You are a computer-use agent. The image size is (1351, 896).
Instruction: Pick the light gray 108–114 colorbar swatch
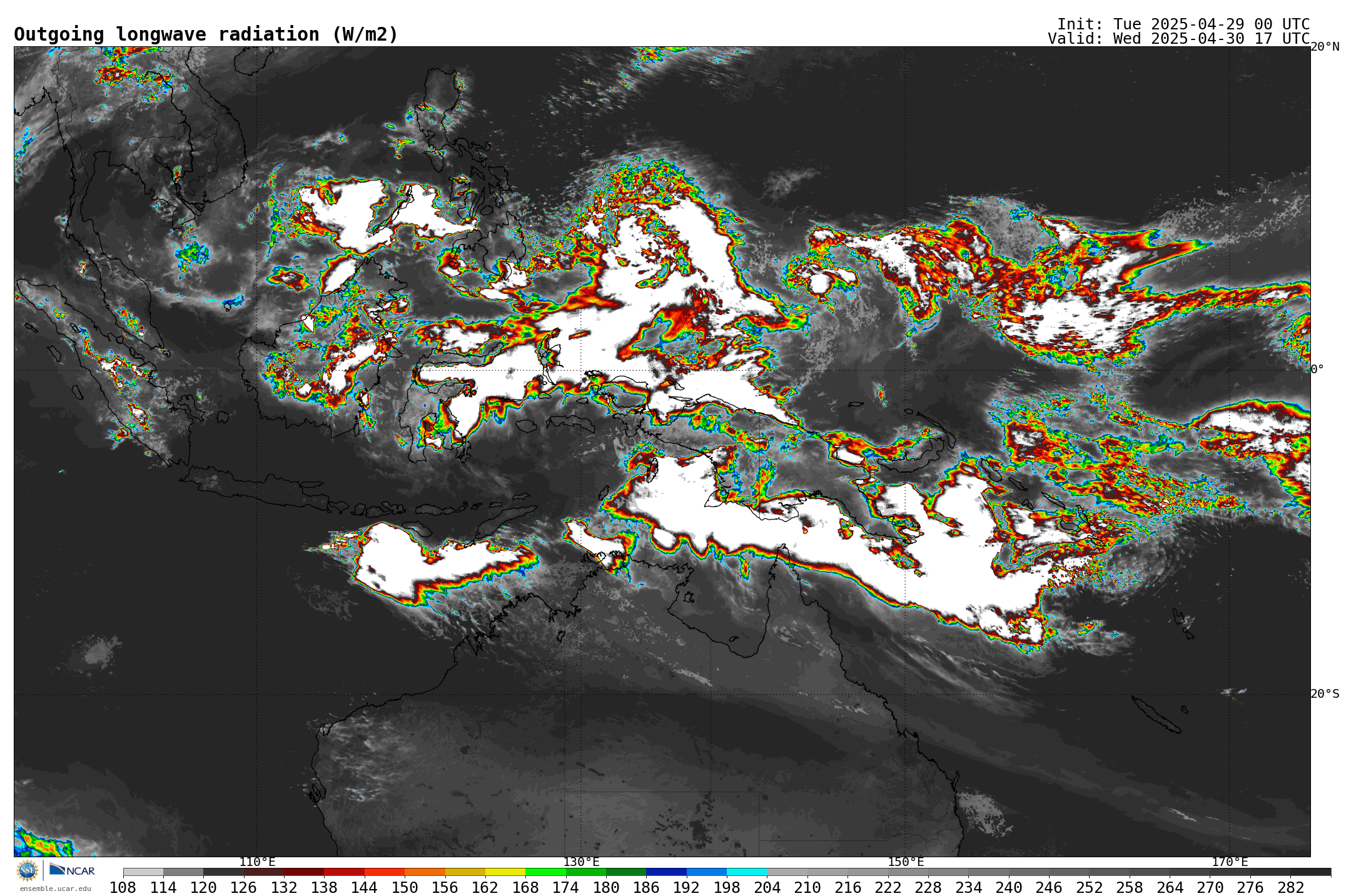point(143,872)
